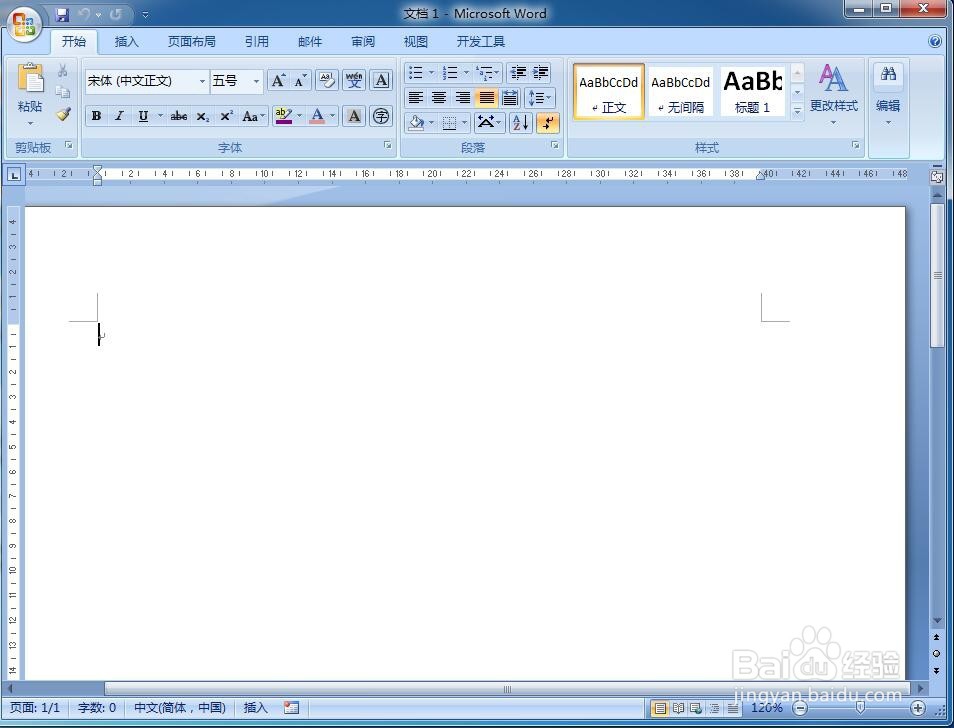Toggle Underline formatting
The image size is (954, 728).
(143, 116)
